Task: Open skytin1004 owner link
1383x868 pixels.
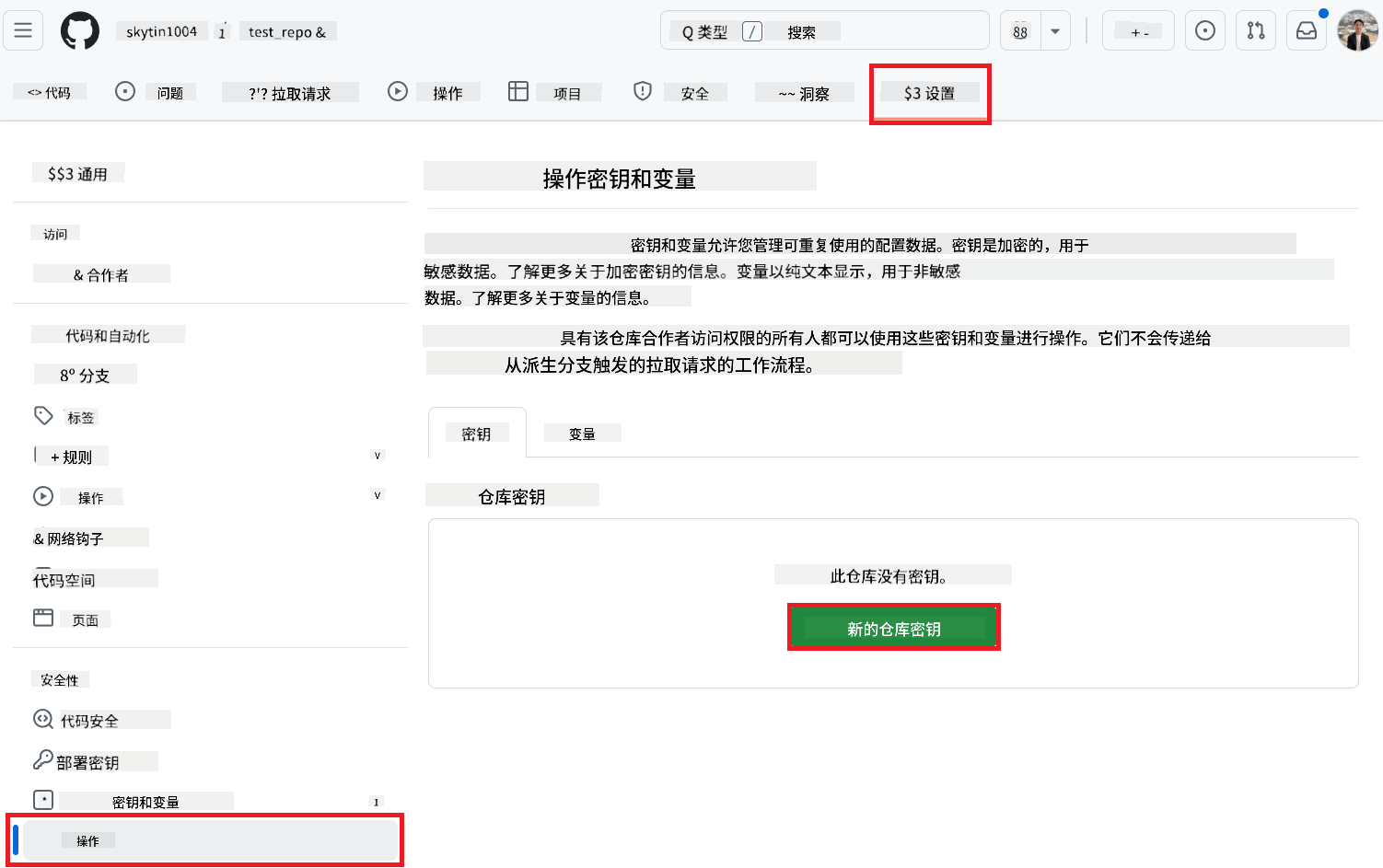Action: (x=162, y=31)
